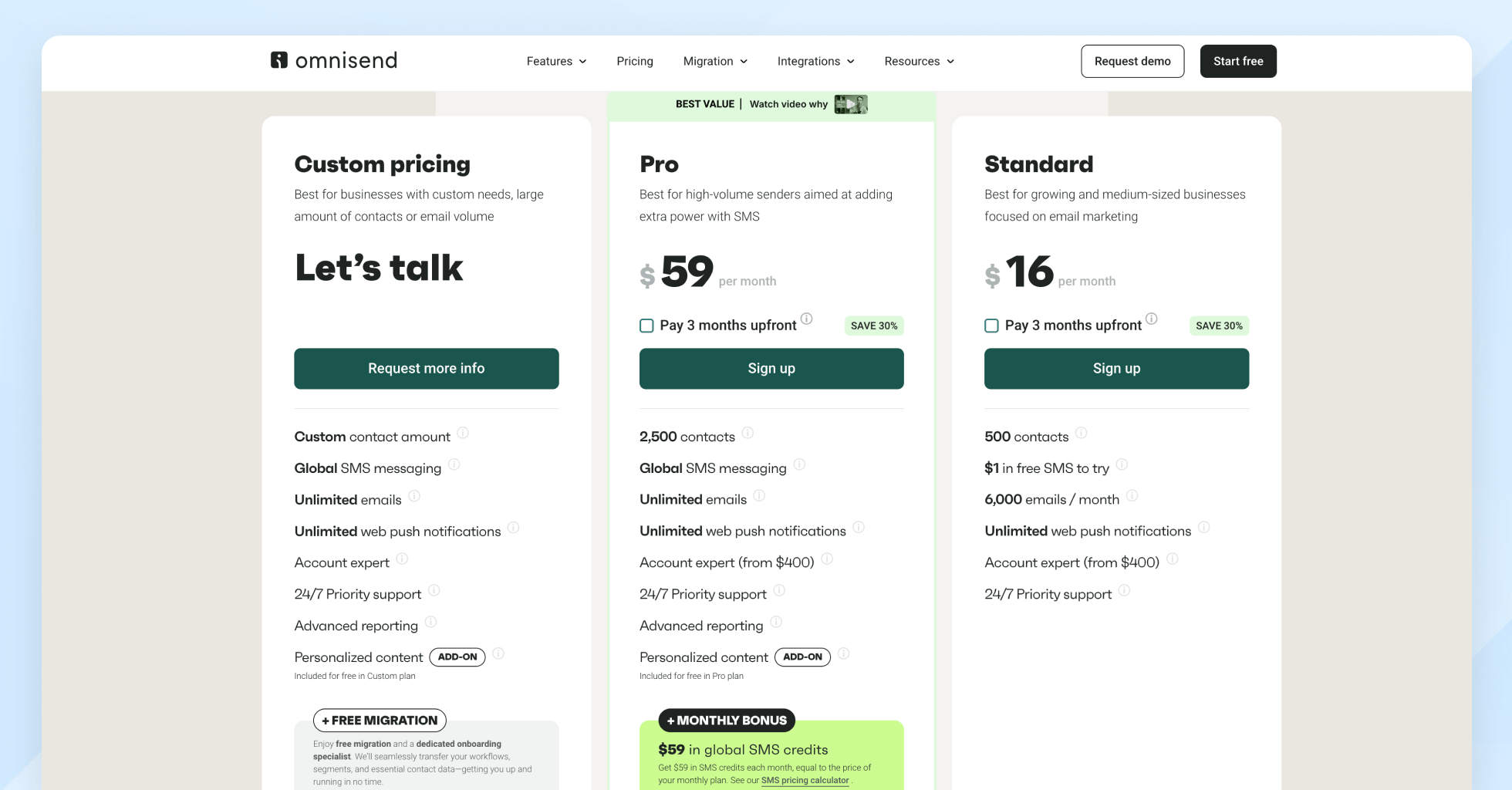Check Pay 3 months upfront for Standard plan

tap(991, 326)
